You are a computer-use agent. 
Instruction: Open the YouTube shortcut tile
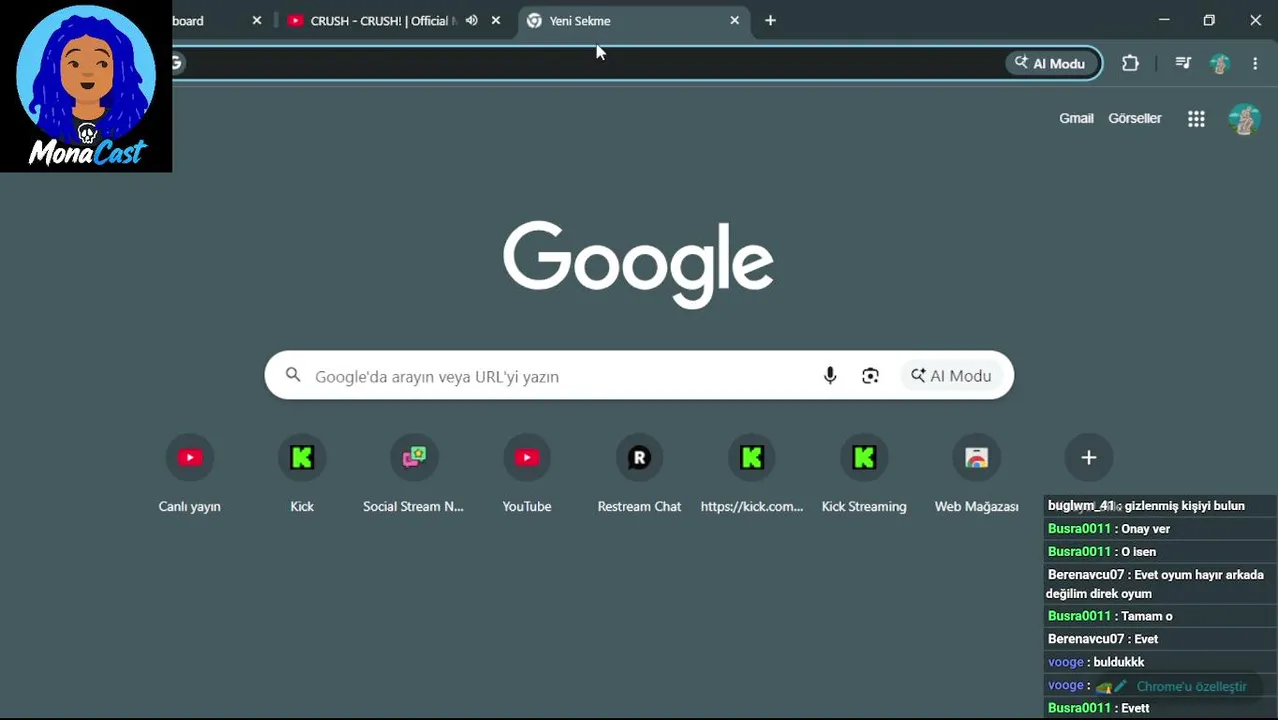527,476
